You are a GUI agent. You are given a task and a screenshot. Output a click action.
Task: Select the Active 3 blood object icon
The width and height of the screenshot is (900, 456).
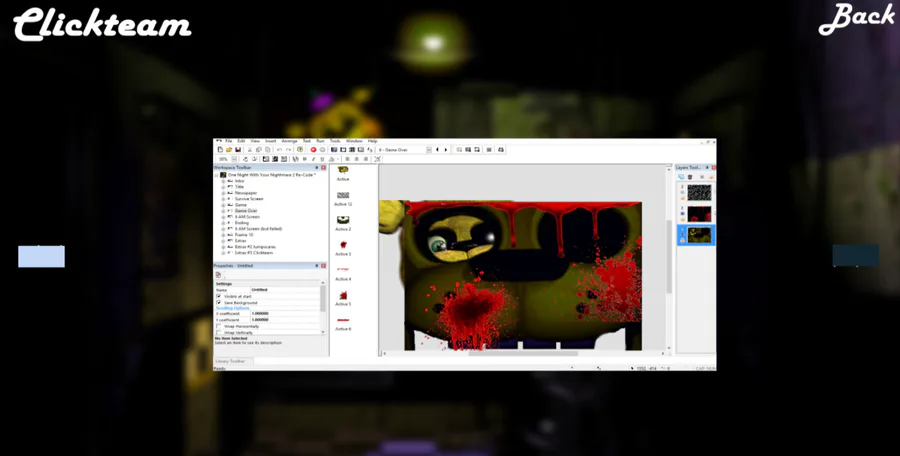pos(343,245)
